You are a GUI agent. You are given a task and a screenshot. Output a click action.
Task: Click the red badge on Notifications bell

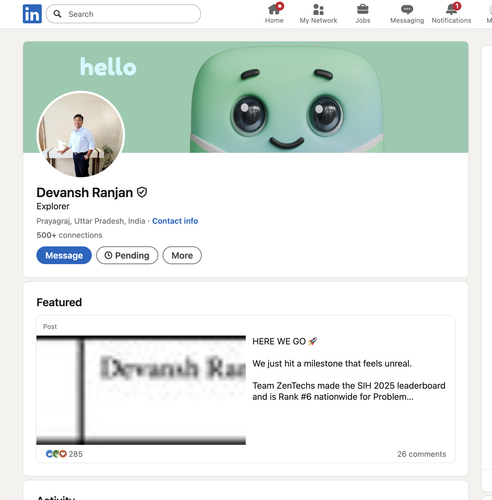457,6
